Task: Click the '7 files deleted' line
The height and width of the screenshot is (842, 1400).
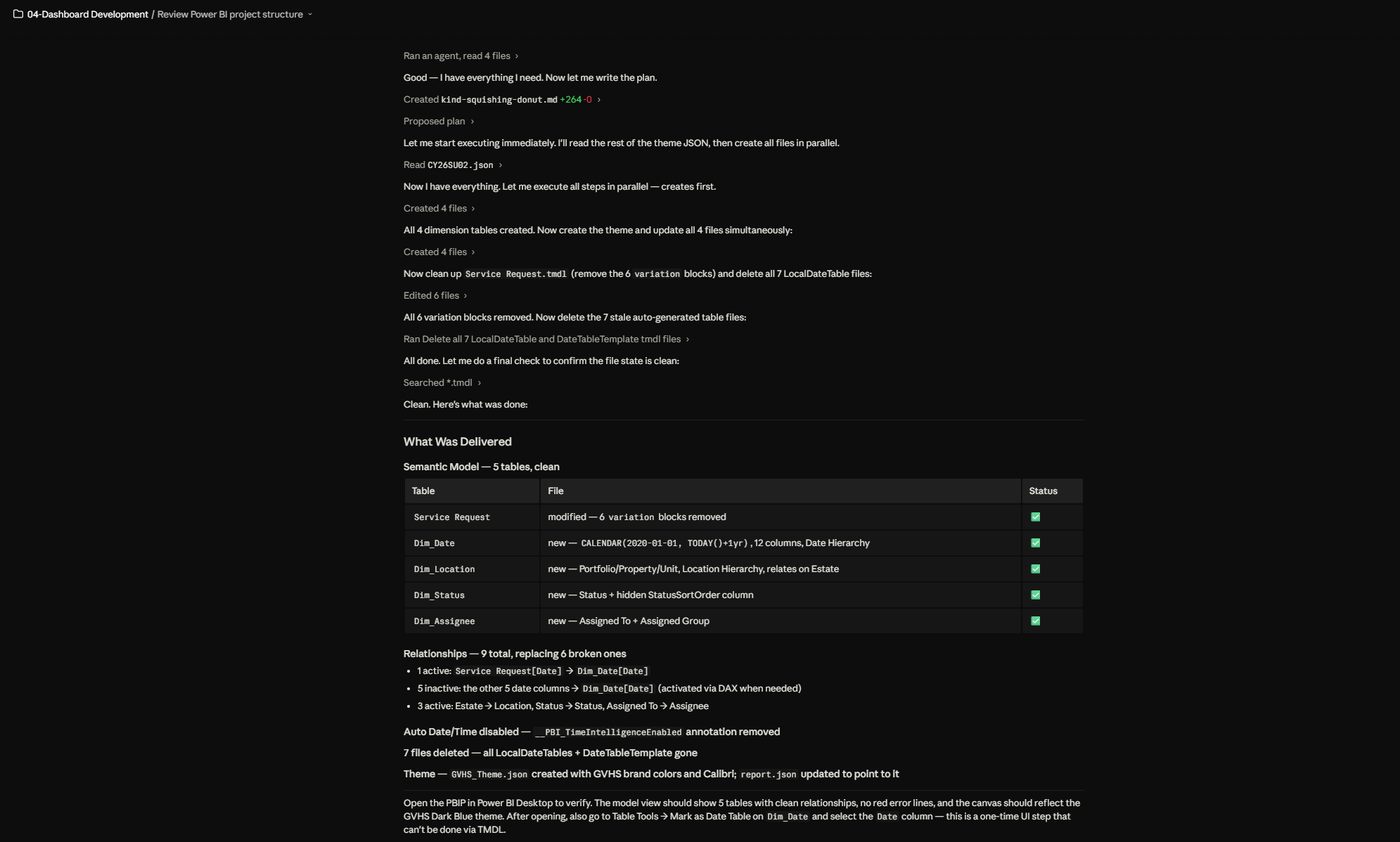Action: (550, 753)
